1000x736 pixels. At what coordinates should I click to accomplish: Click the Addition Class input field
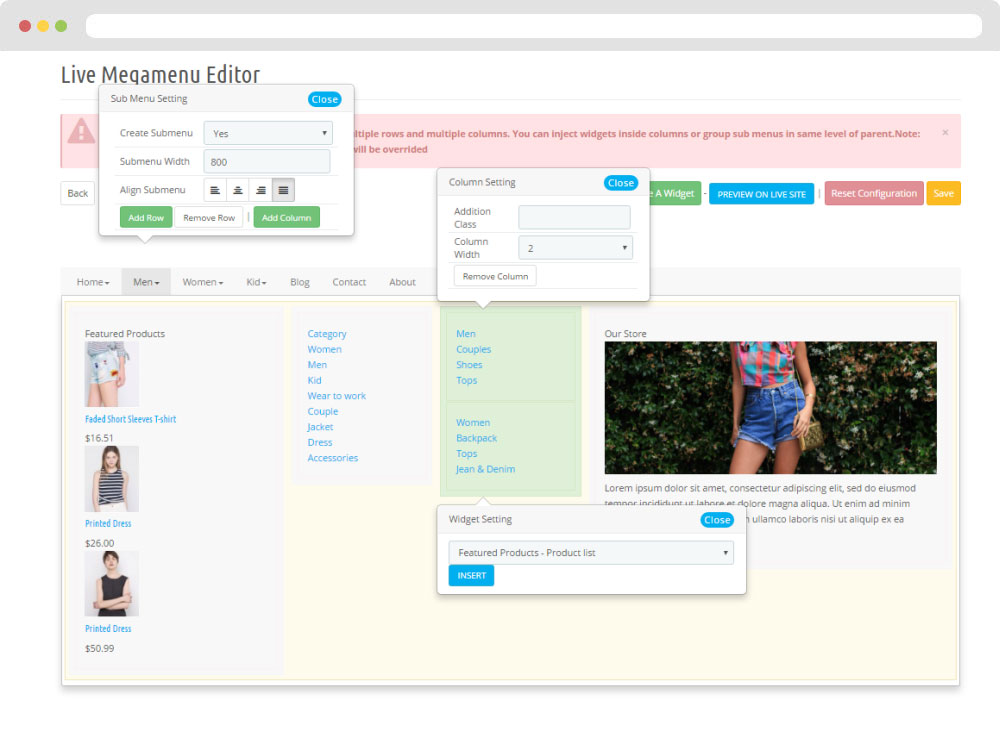[574, 217]
